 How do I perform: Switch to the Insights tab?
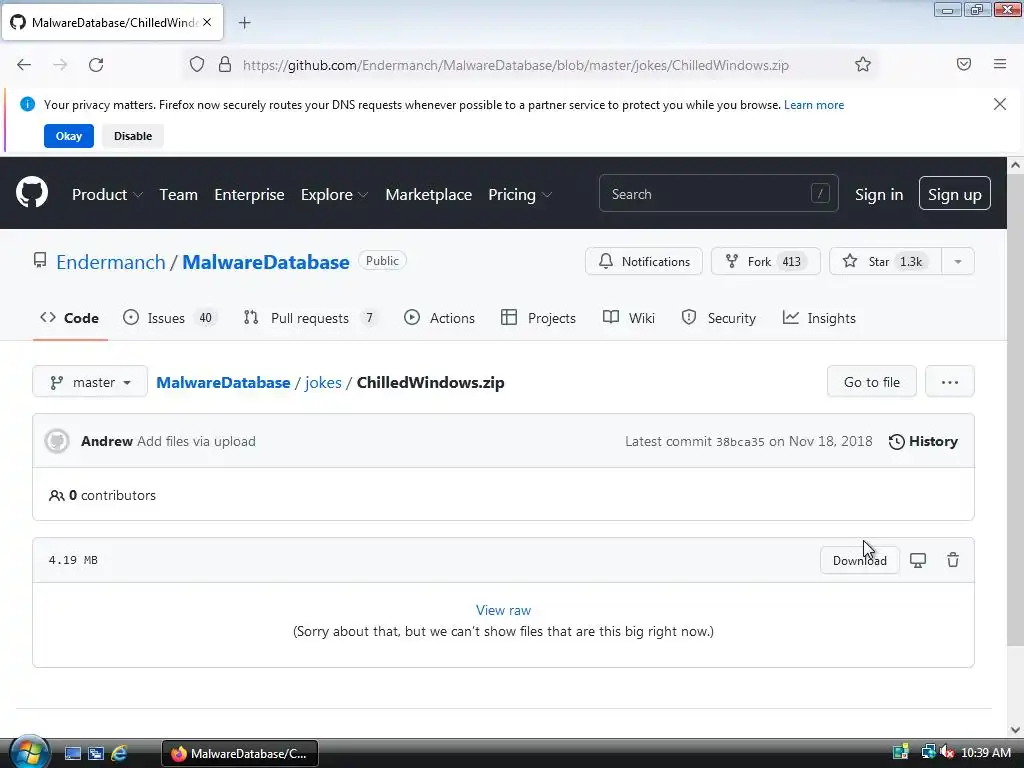click(x=819, y=318)
